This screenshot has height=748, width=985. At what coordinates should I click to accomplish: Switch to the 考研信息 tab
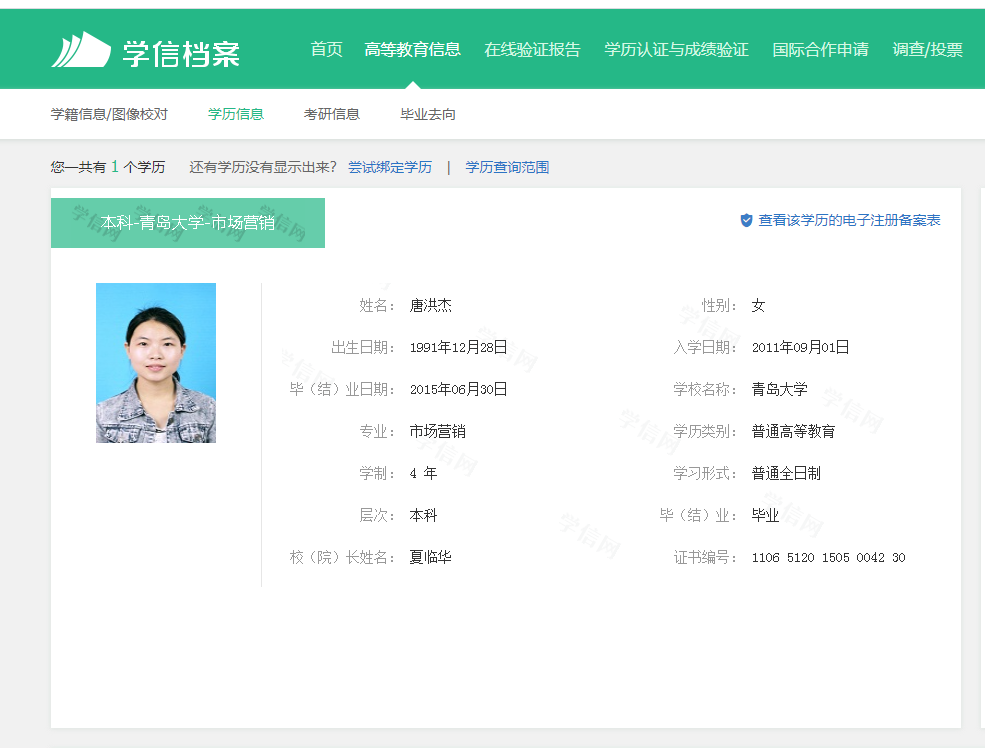click(x=332, y=114)
